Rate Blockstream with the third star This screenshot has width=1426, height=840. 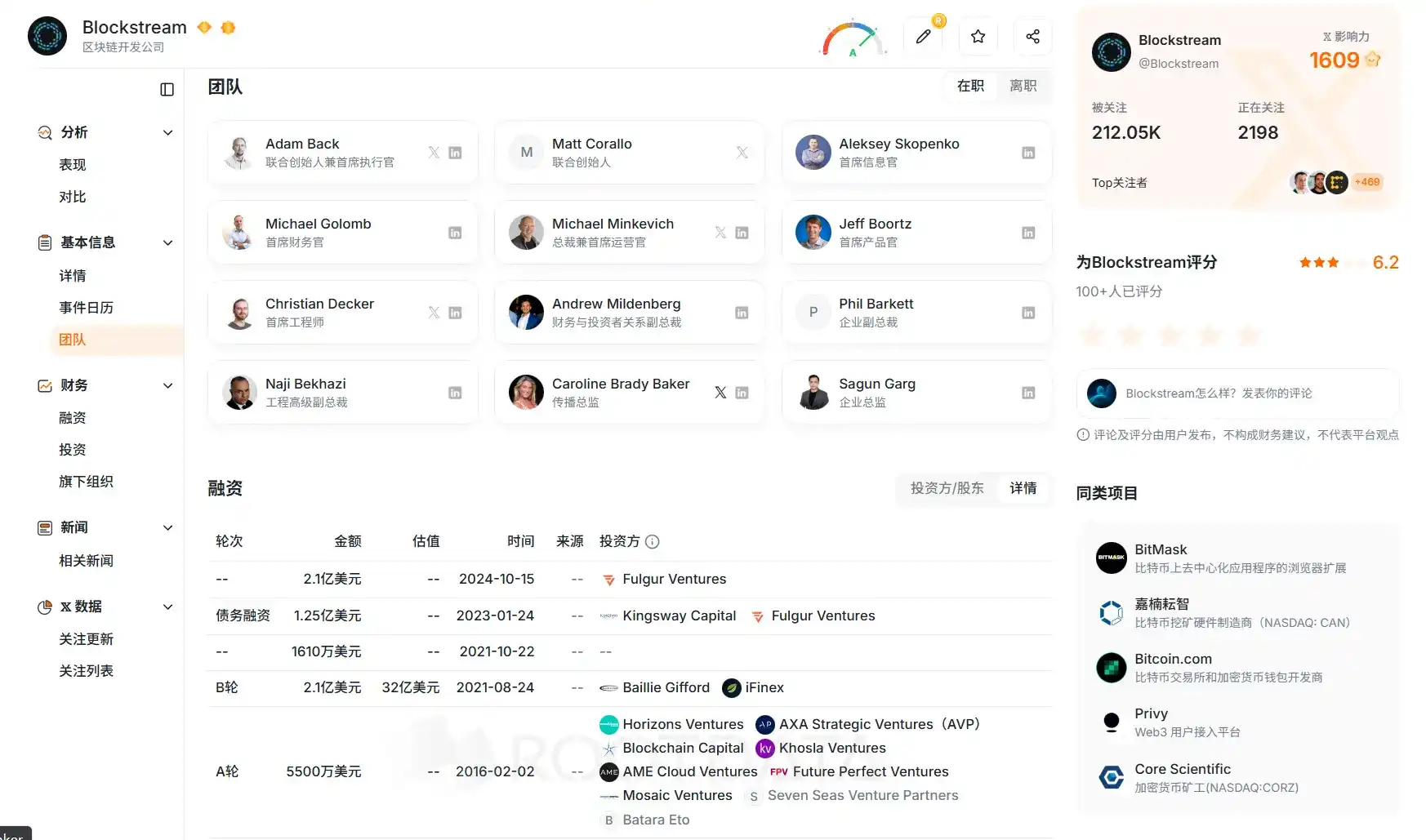point(1170,335)
